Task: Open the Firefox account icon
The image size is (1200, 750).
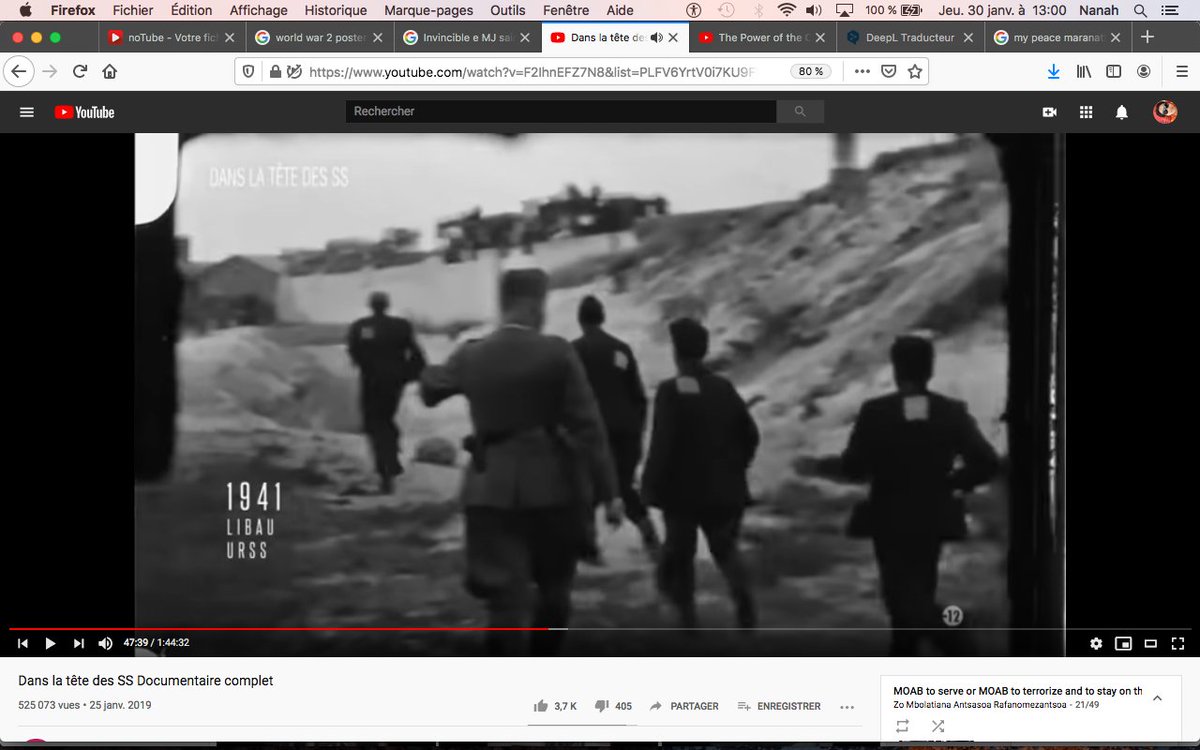Action: coord(1143,72)
